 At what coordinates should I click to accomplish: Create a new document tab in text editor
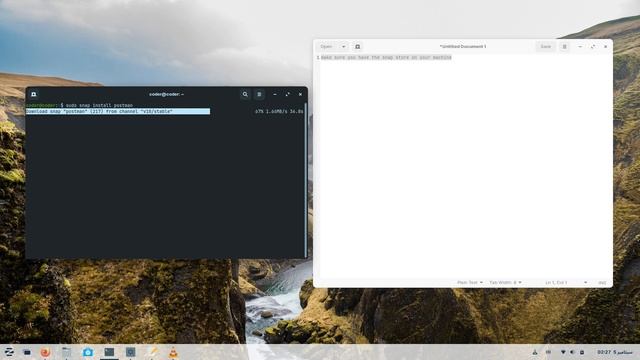[x=358, y=47]
